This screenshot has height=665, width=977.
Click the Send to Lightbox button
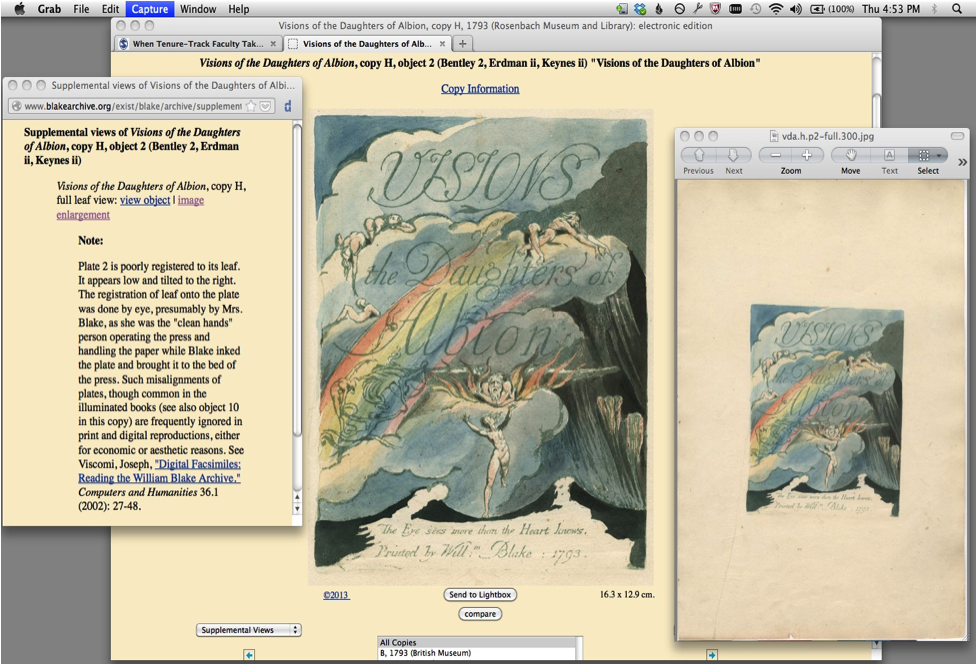(x=480, y=595)
